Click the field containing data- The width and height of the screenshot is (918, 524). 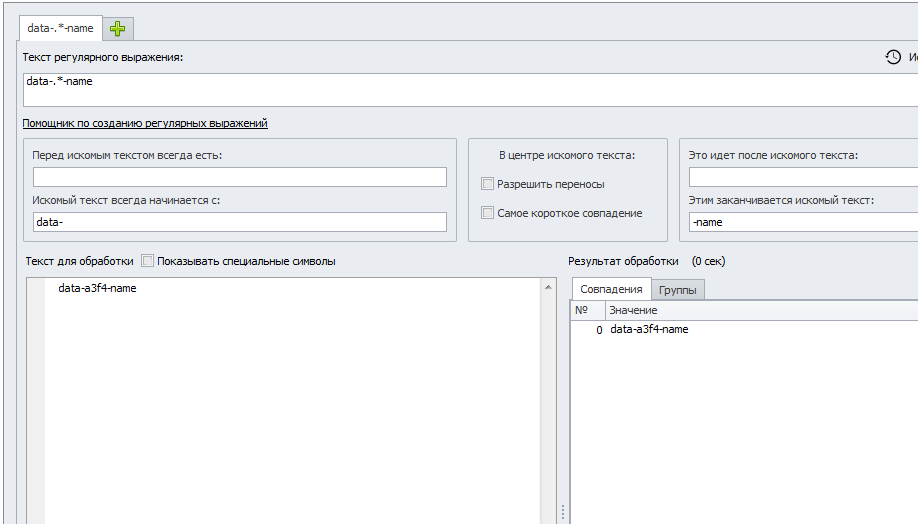coord(239,222)
